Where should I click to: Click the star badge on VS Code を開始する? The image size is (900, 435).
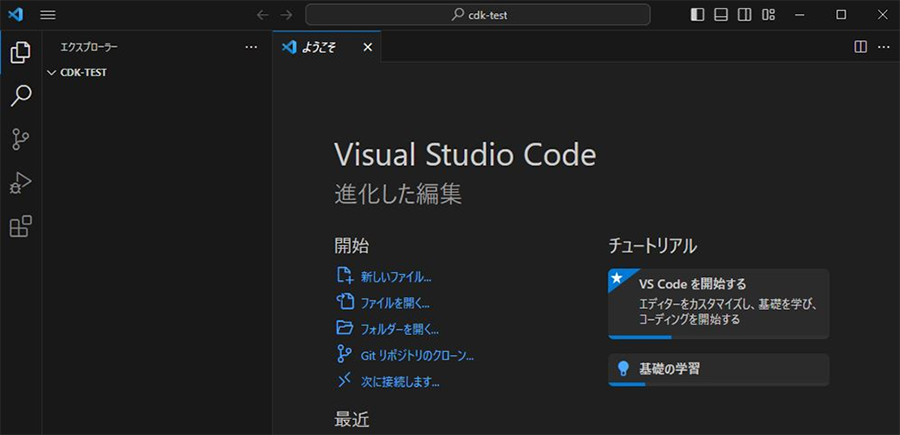617,278
